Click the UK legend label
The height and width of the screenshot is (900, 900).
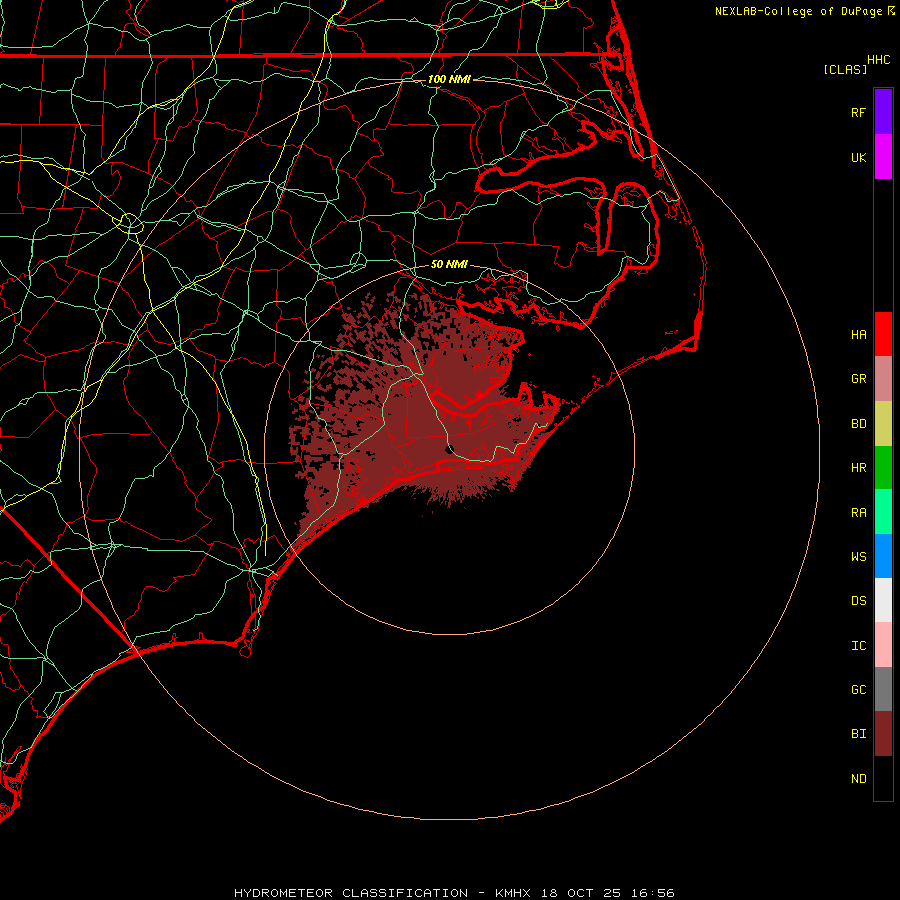858,157
